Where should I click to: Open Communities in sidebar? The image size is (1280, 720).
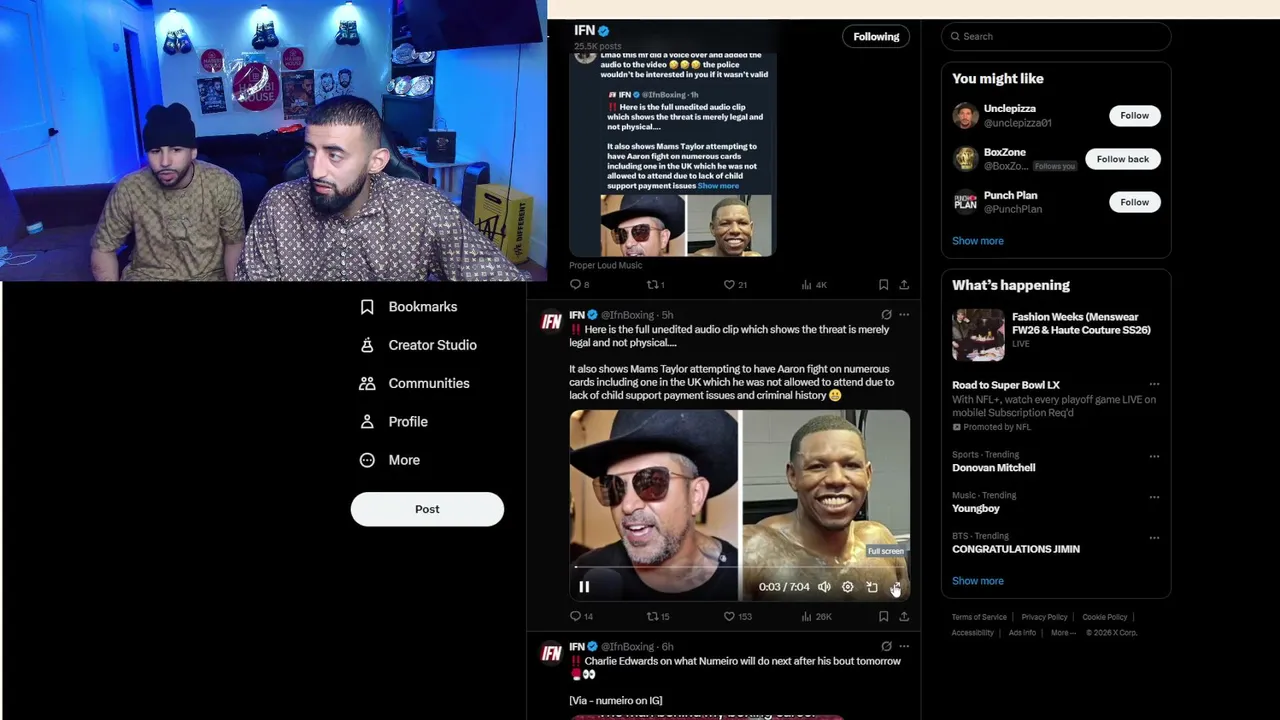click(x=415, y=383)
